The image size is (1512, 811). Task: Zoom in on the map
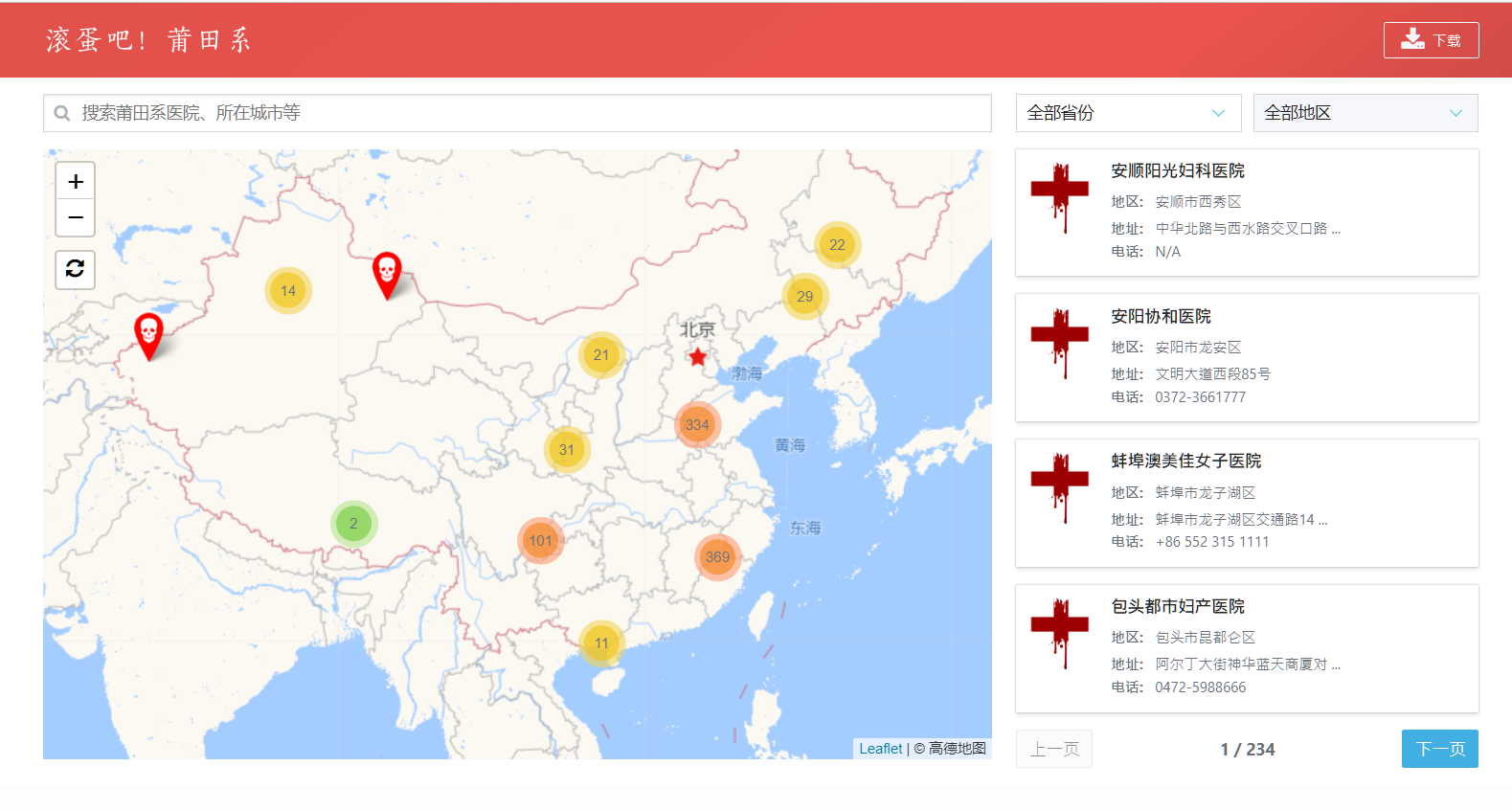pyautogui.click(x=76, y=181)
